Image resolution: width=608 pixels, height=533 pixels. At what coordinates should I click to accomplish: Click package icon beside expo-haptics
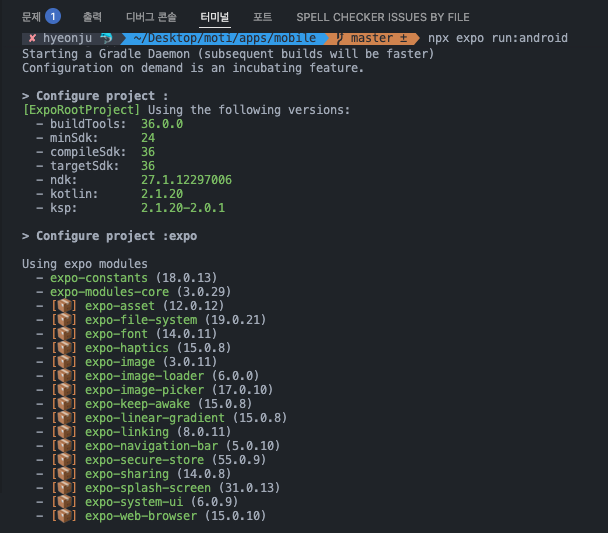65,348
